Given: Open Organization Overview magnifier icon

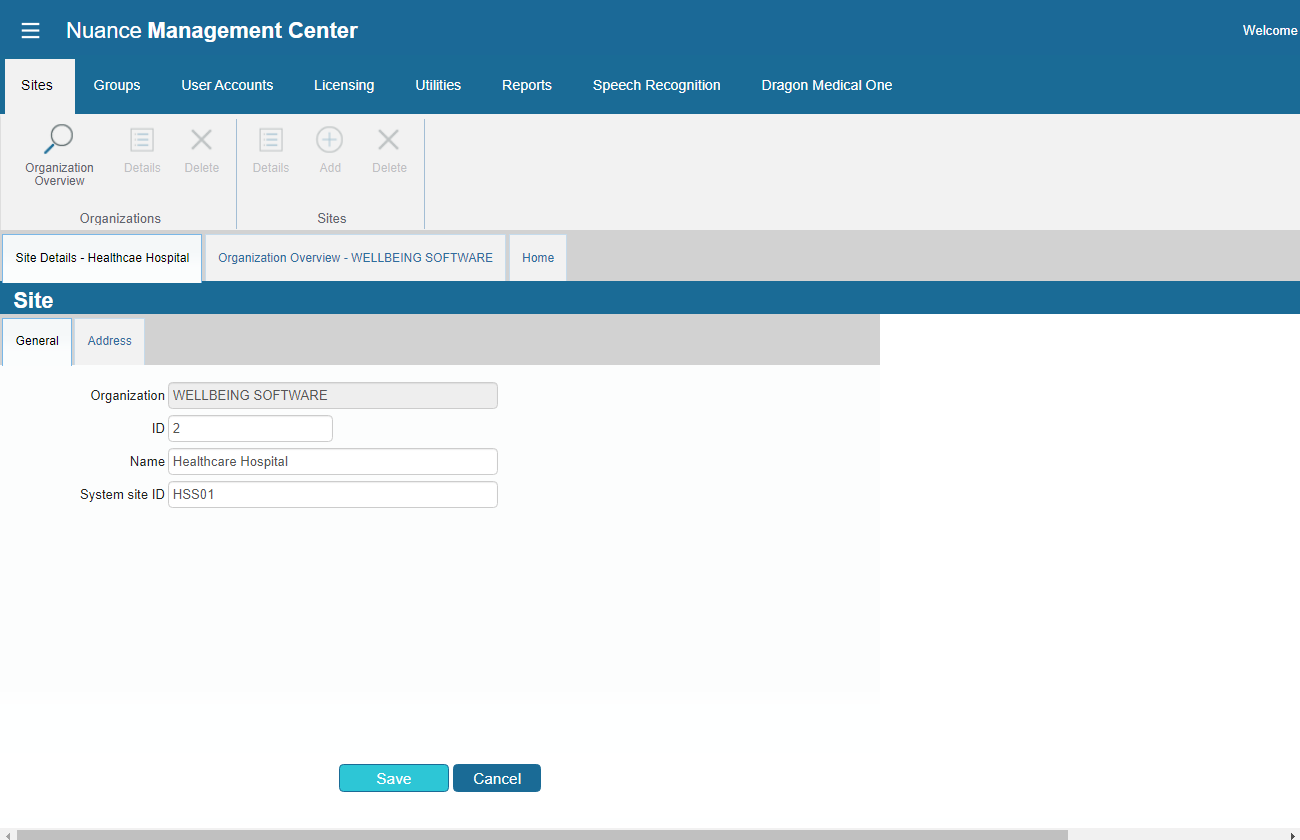Looking at the screenshot, I should tap(60, 139).
